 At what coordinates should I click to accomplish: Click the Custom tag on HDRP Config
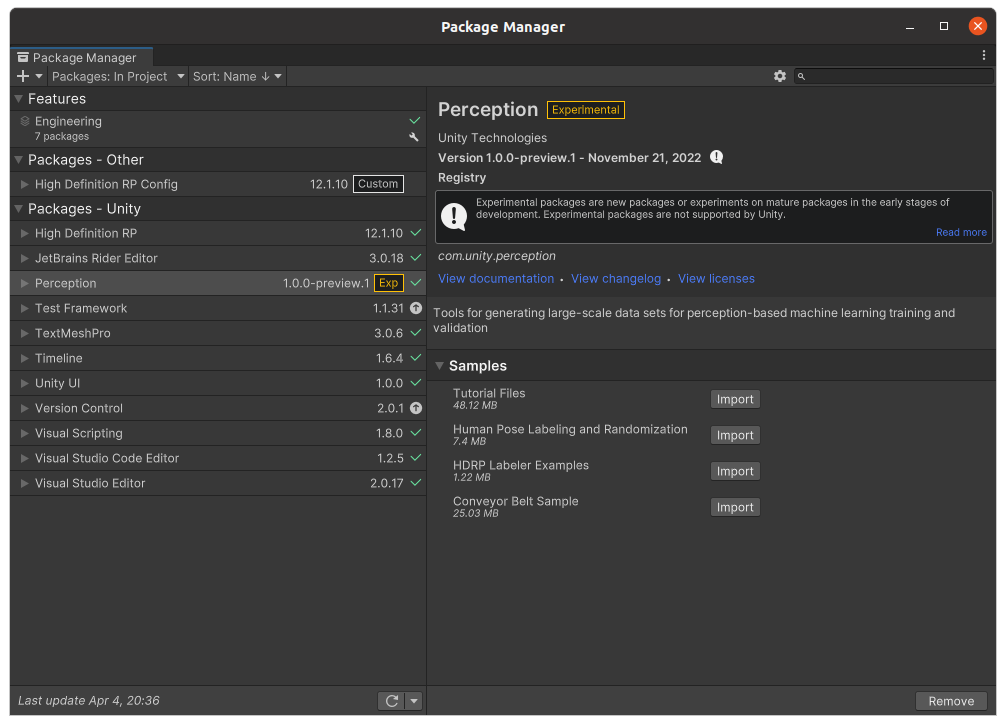[379, 184]
